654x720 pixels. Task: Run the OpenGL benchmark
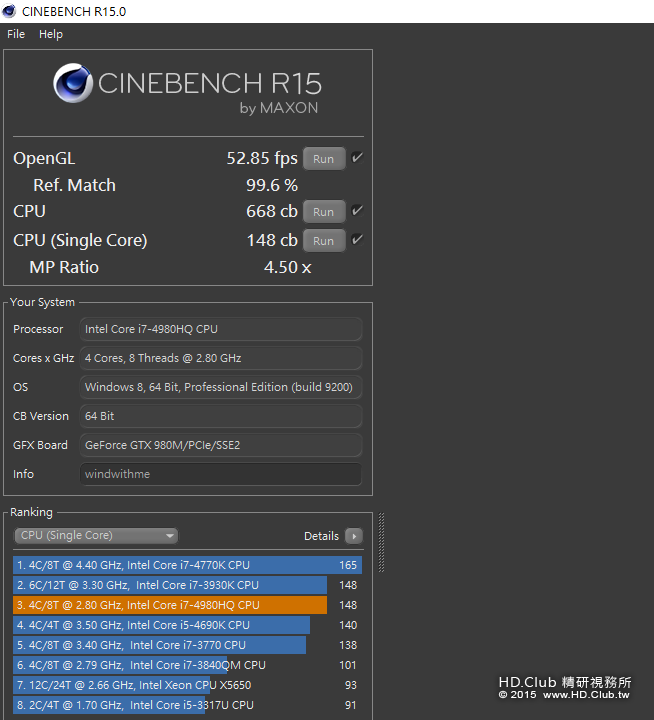324,159
